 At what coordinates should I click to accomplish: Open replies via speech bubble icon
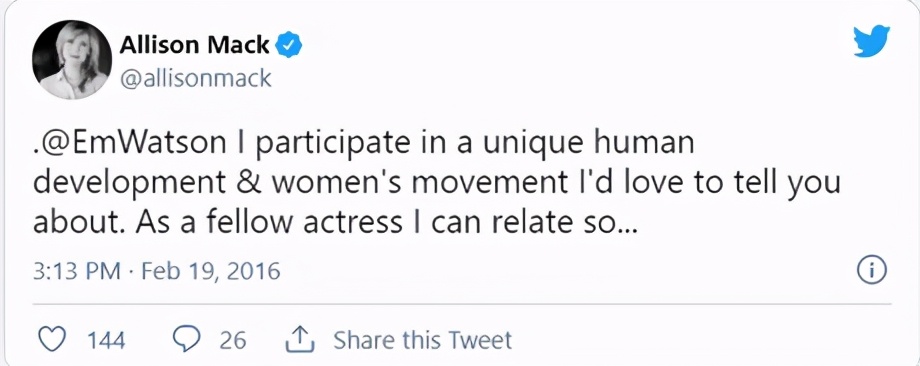coord(187,340)
